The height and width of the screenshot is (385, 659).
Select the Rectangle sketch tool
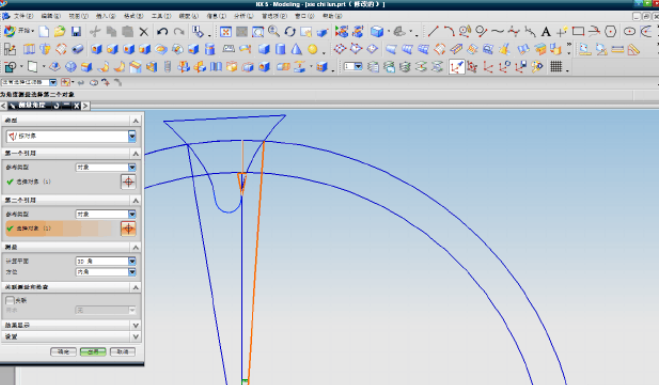click(578, 31)
